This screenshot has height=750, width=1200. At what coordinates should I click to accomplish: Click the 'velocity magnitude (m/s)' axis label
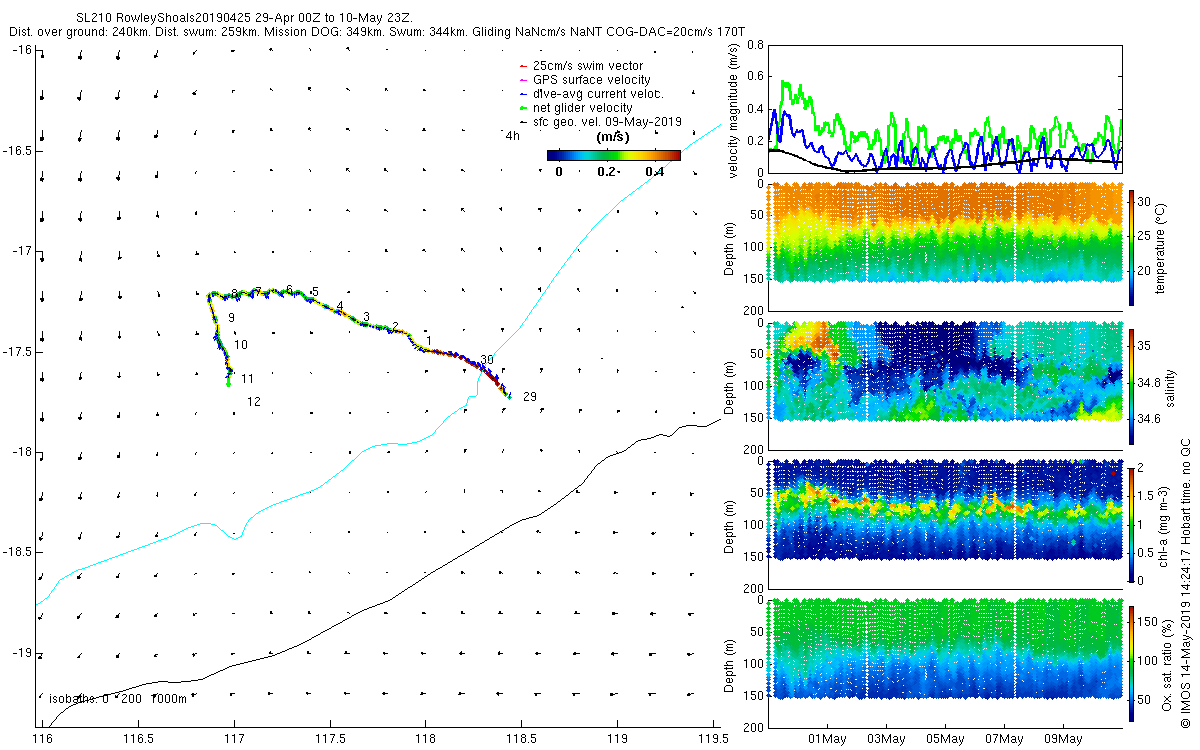click(735, 108)
